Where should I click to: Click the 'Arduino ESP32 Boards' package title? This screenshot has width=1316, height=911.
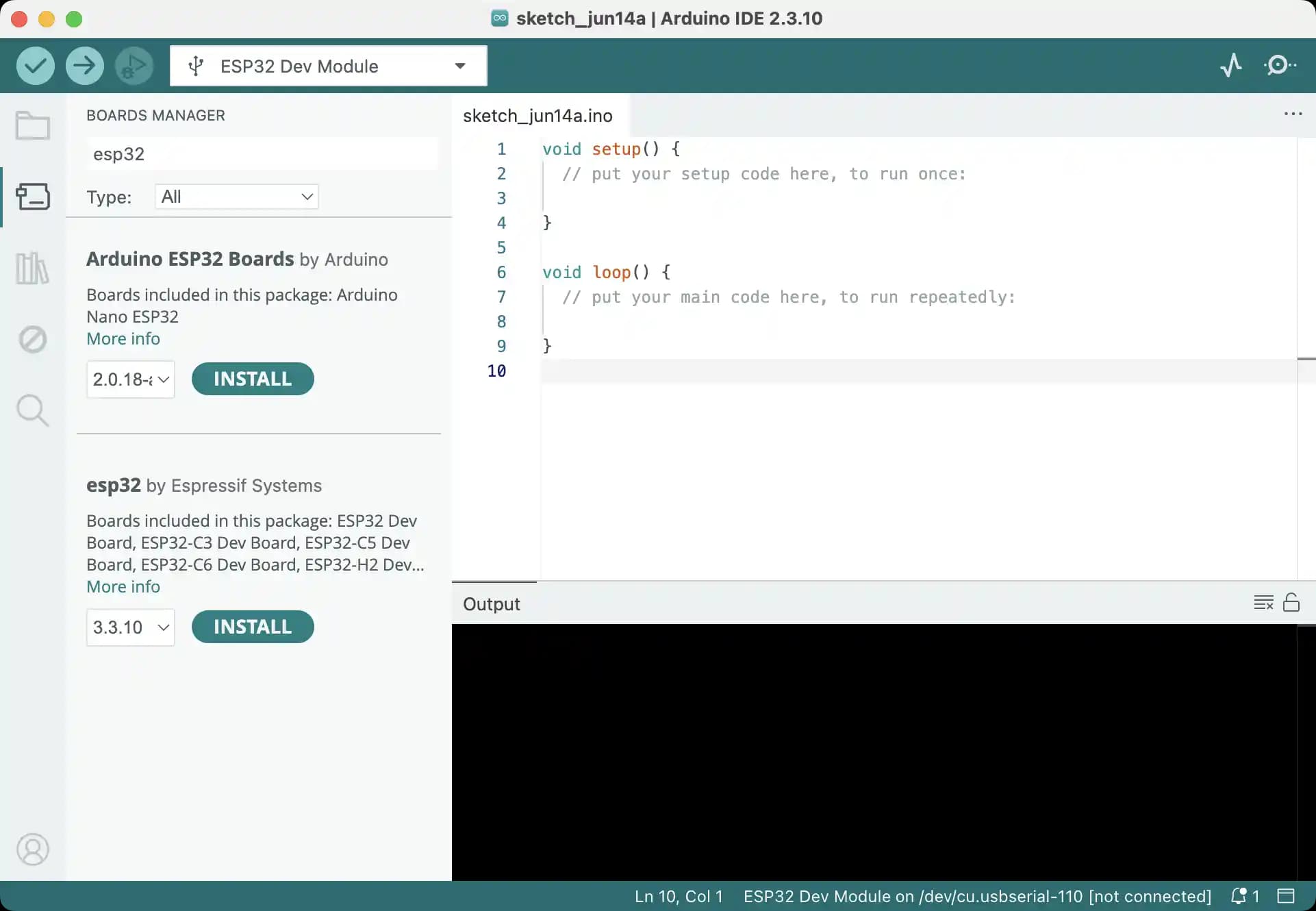[x=190, y=259]
